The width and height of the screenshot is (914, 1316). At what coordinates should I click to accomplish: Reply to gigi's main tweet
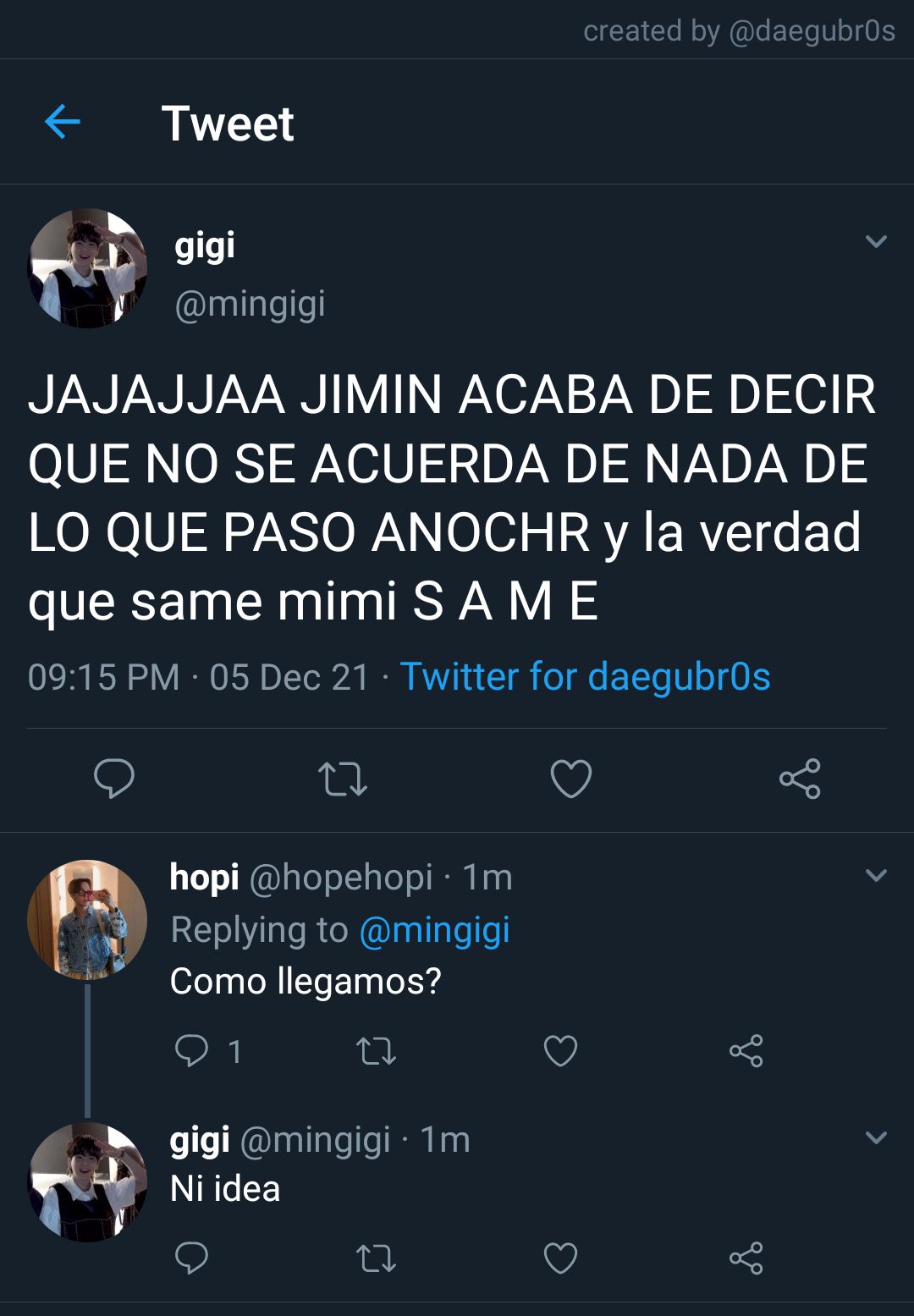[114, 779]
